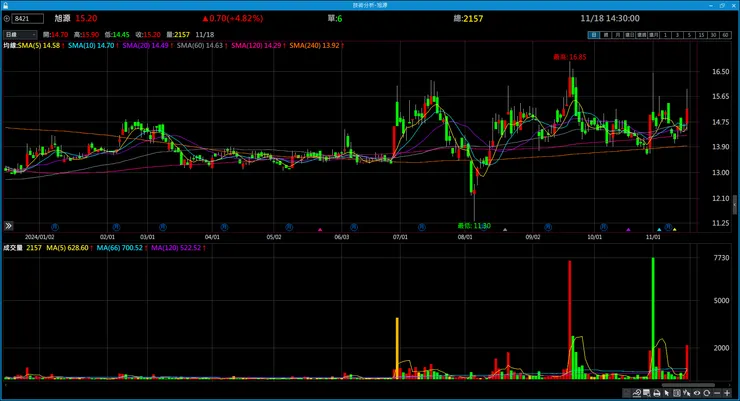Click the SMA(20) 14.49 legend label
Image resolution: width=740 pixels, height=401 pixels.
pyautogui.click(x=146, y=45)
